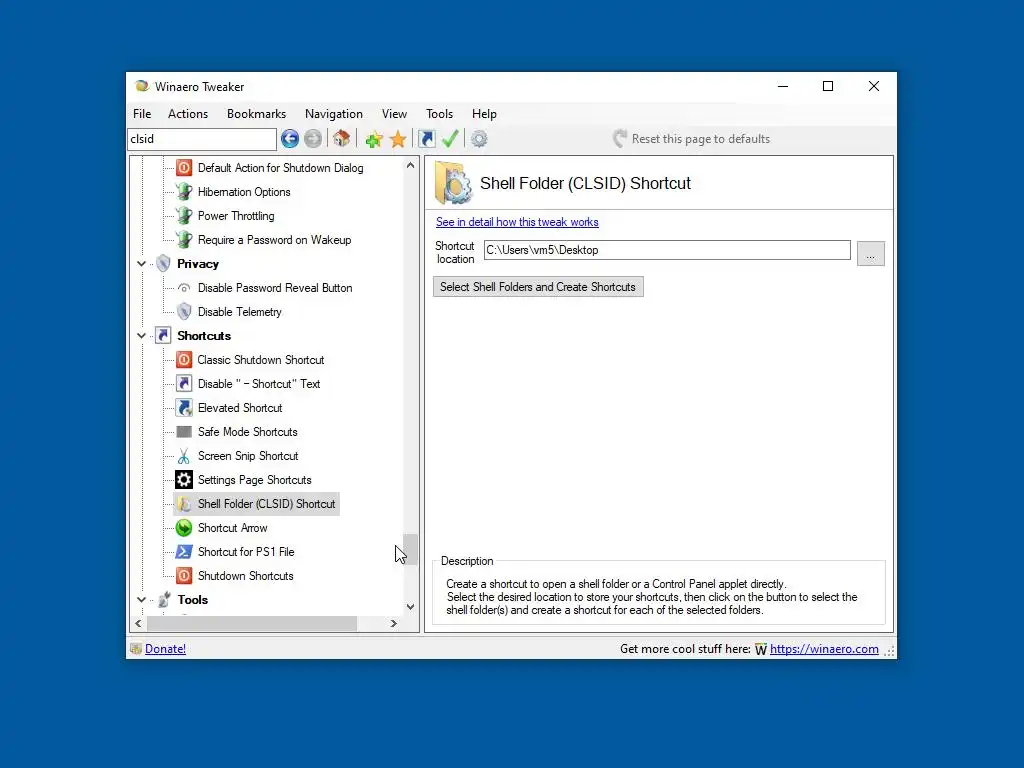Click the Disable Shortcut Text icon
This screenshot has width=1024, height=768.
pyautogui.click(x=184, y=384)
